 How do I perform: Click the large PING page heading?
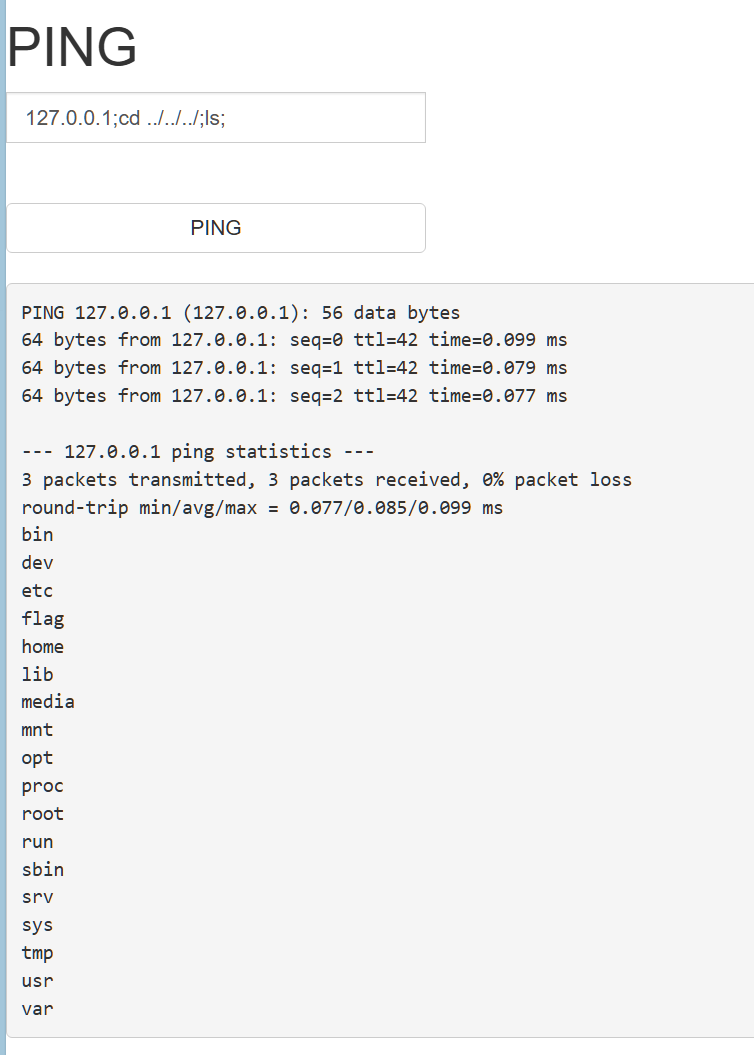[72, 47]
